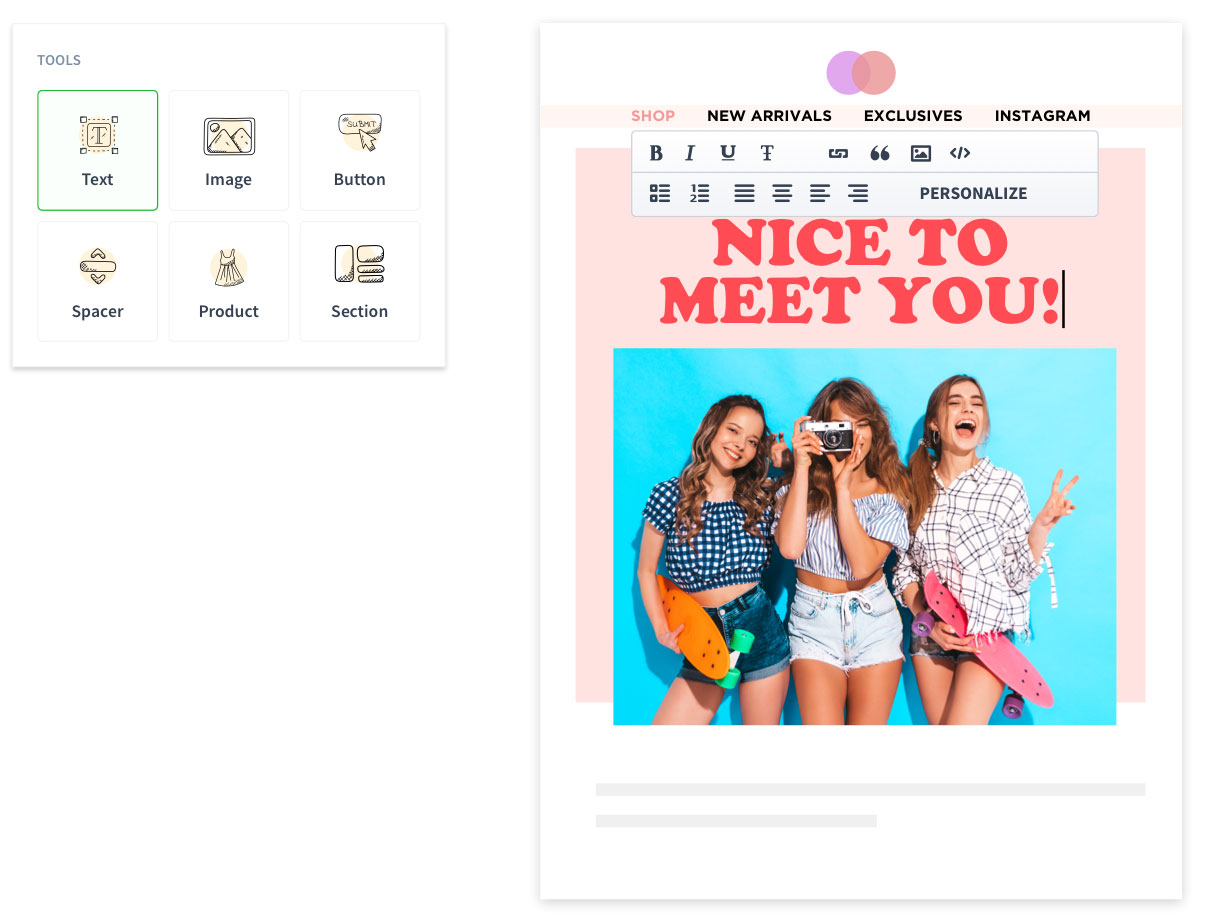
Task: Insert an image from the text toolbar
Action: [921, 153]
